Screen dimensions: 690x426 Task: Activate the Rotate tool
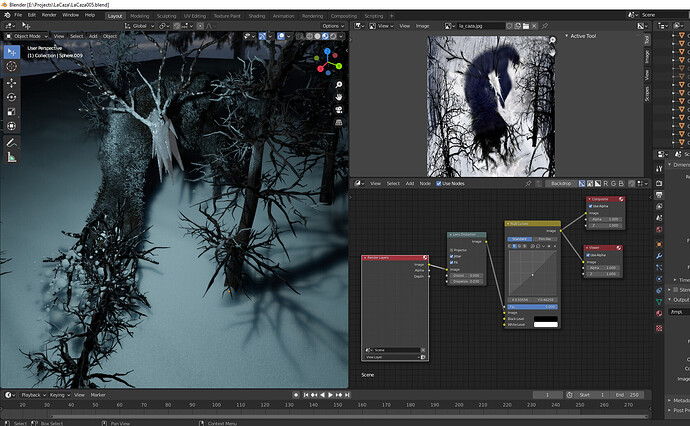tap(12, 97)
